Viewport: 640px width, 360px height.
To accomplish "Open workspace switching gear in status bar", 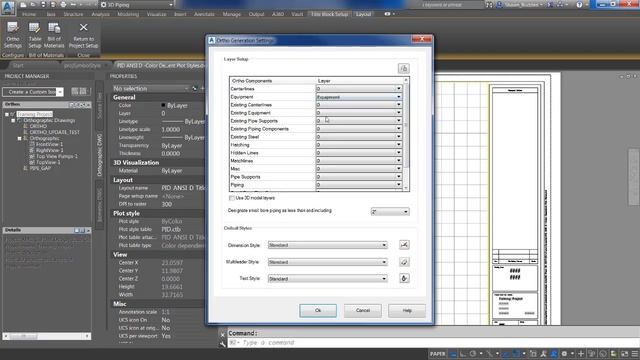I will point(564,354).
